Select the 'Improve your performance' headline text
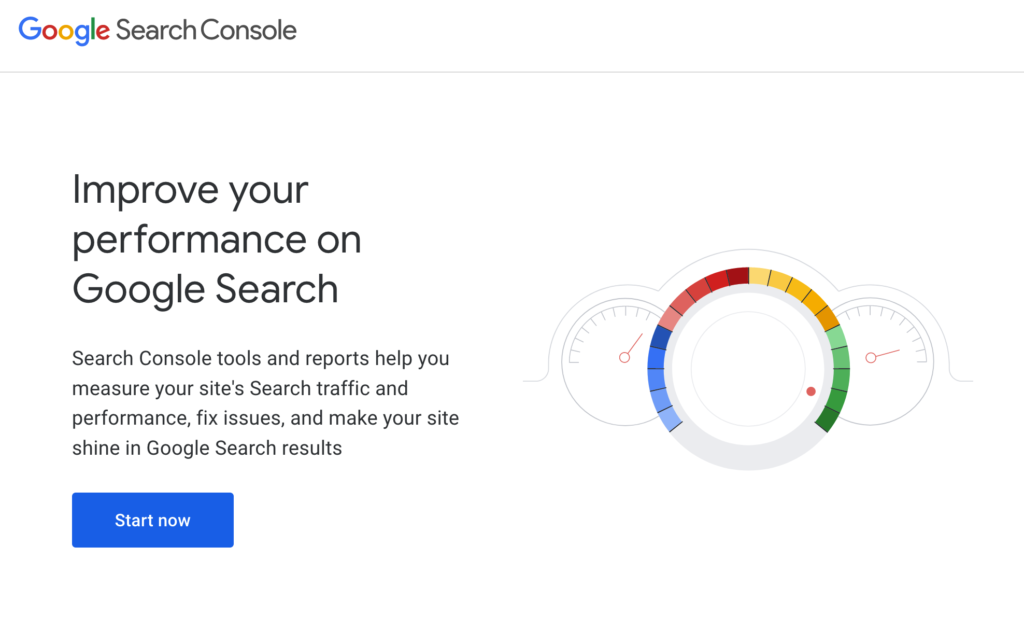The height and width of the screenshot is (644, 1024). point(216,239)
